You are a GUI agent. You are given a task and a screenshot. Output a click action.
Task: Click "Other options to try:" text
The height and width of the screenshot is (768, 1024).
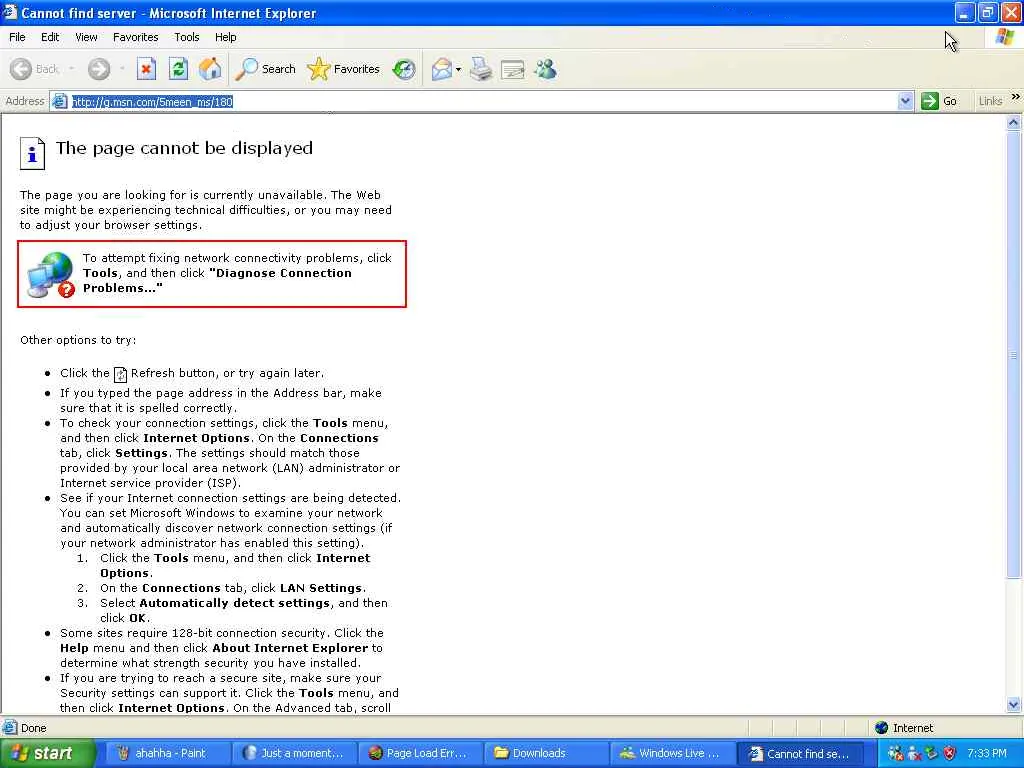tap(78, 340)
